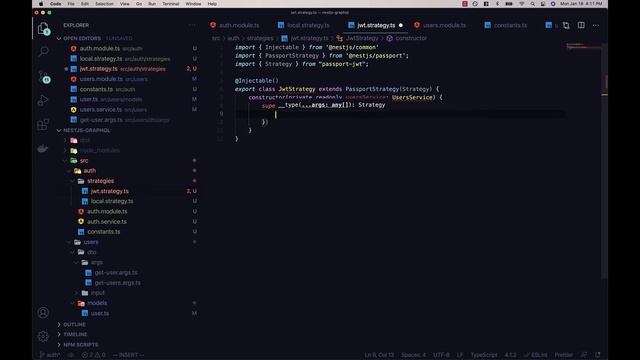Collapse the users folder
640x360 pixels.
[69, 242]
